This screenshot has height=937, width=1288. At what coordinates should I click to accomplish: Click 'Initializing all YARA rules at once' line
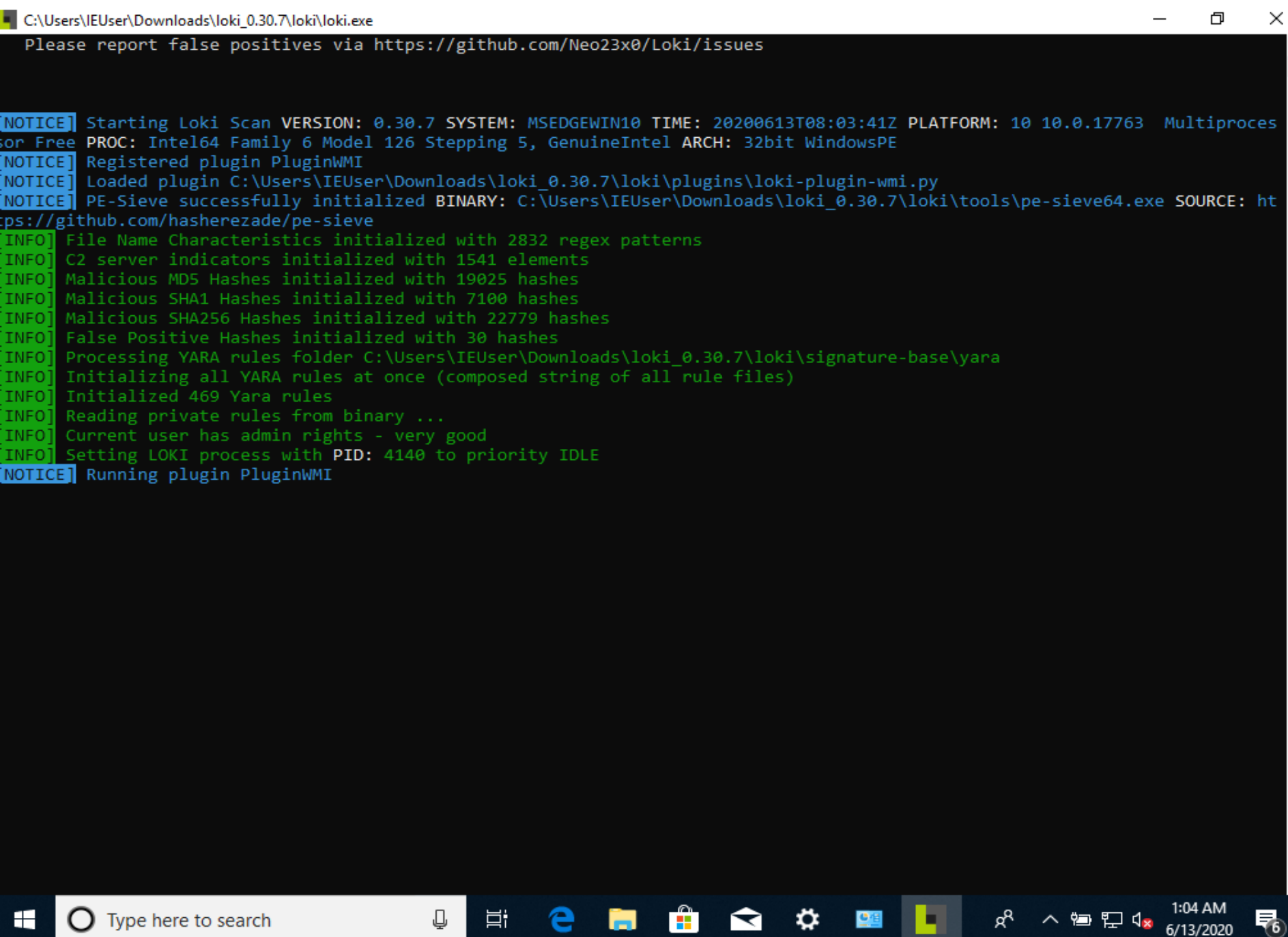(x=430, y=377)
